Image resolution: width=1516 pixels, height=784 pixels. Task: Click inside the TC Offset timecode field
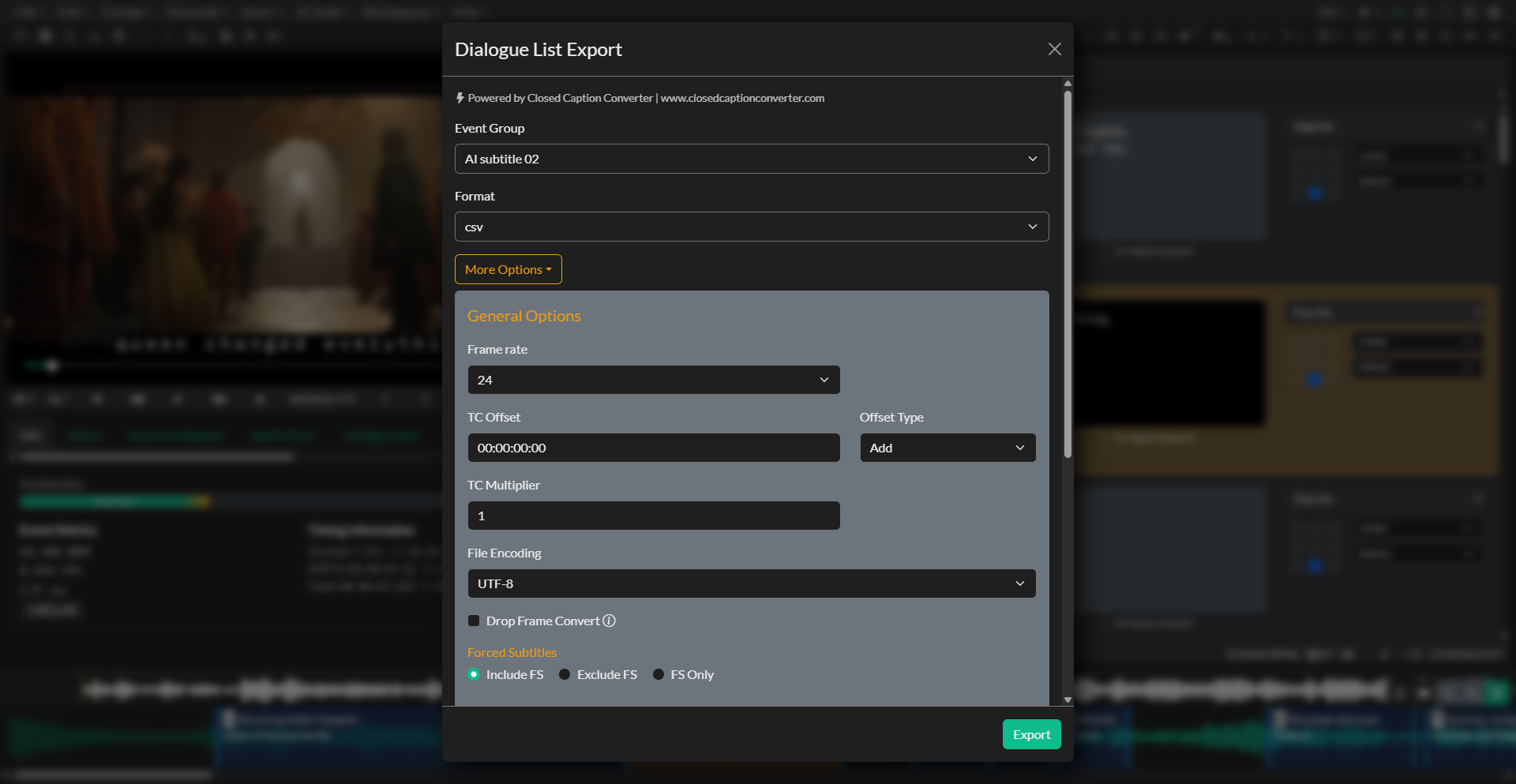(653, 448)
